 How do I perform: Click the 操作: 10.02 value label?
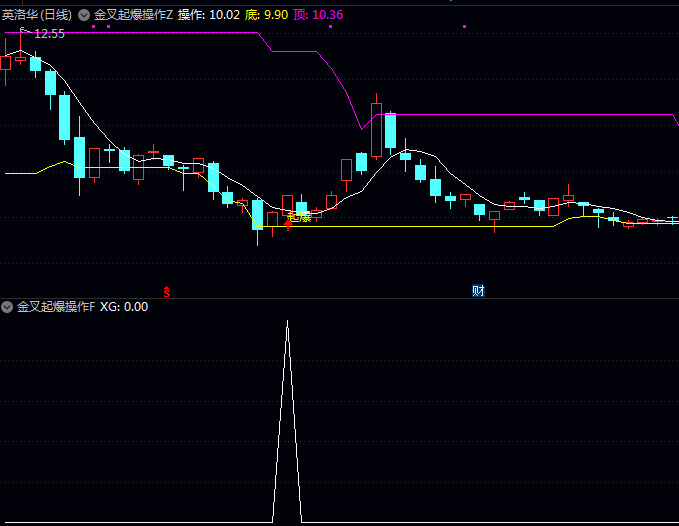click(x=208, y=15)
